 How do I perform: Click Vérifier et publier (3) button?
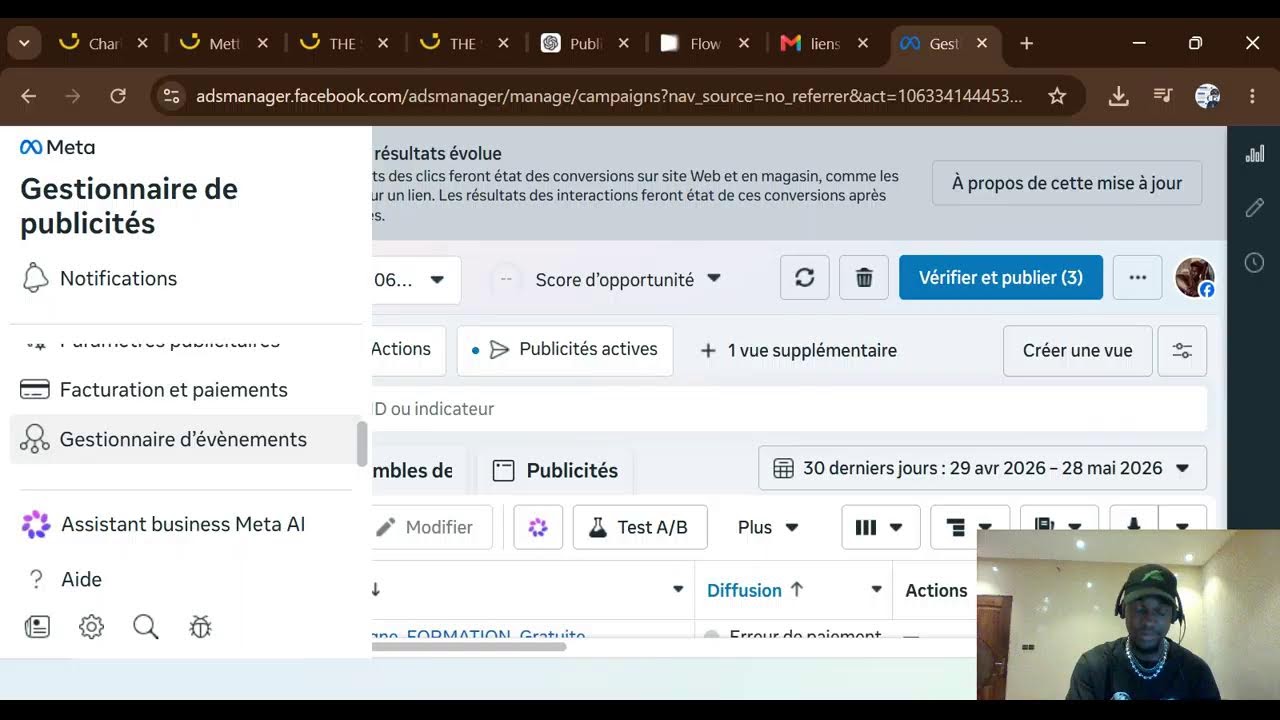click(x=1001, y=278)
